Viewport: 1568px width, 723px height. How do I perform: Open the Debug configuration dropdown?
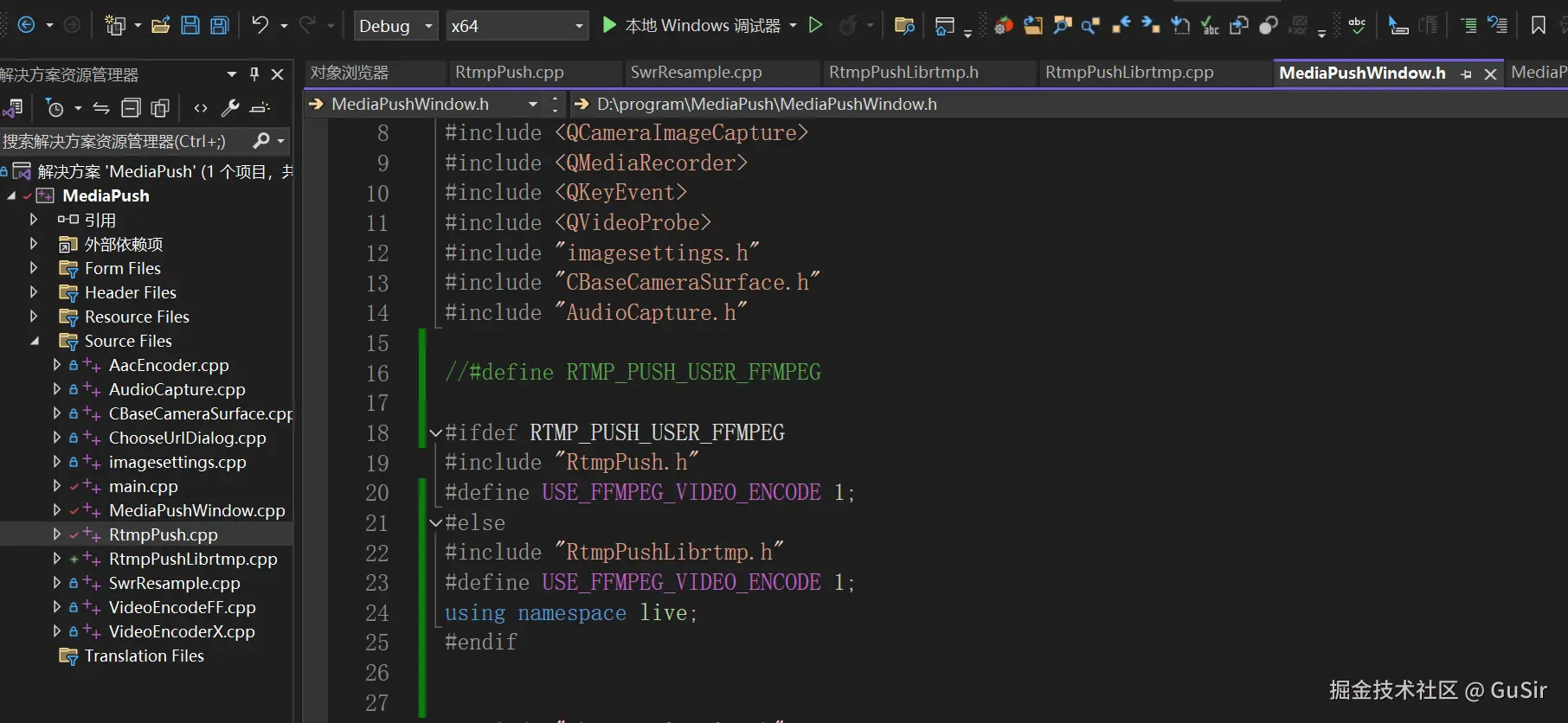pyautogui.click(x=395, y=26)
